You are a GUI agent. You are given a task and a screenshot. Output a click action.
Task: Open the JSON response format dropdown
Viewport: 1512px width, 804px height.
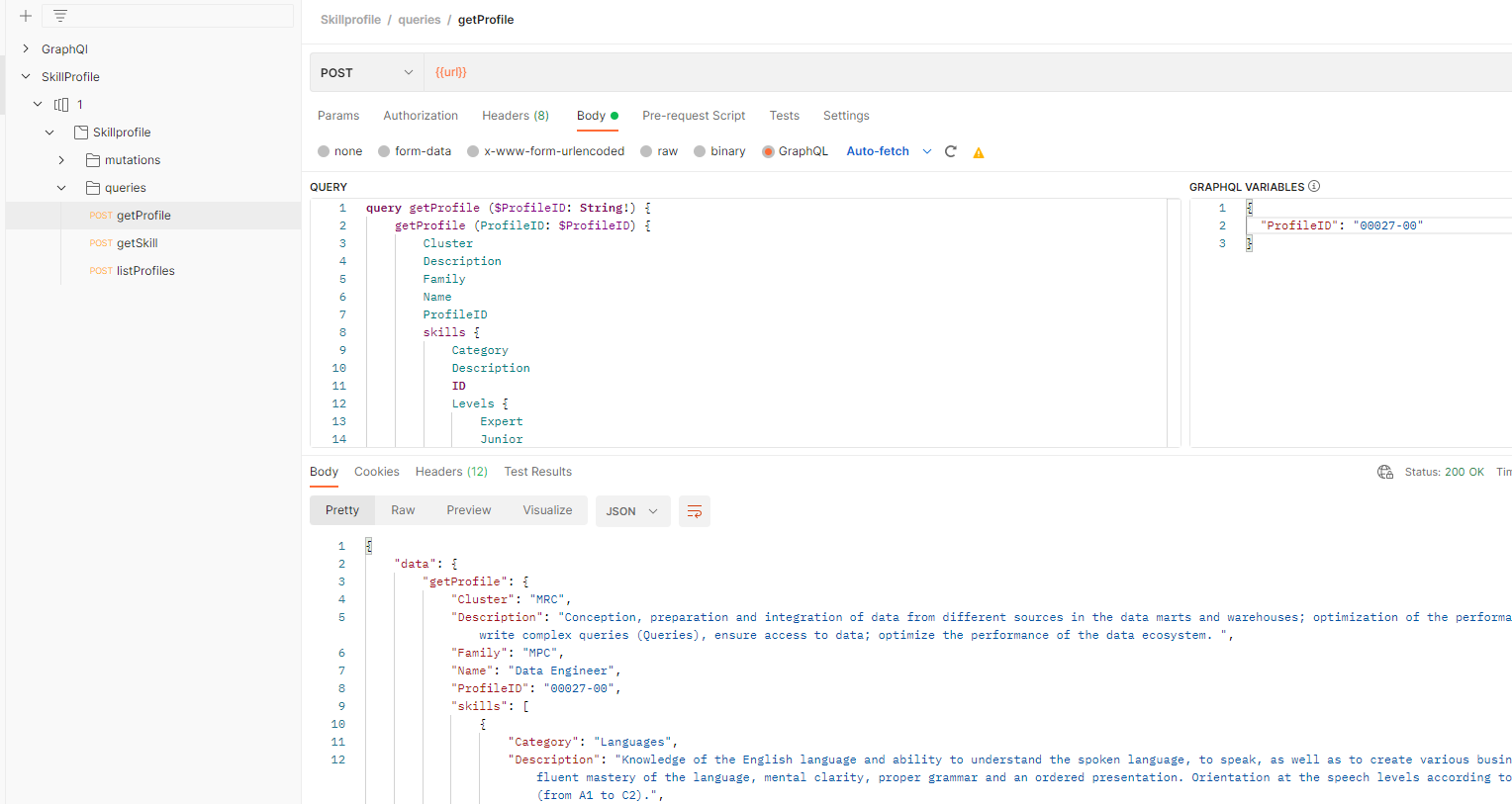click(x=632, y=511)
